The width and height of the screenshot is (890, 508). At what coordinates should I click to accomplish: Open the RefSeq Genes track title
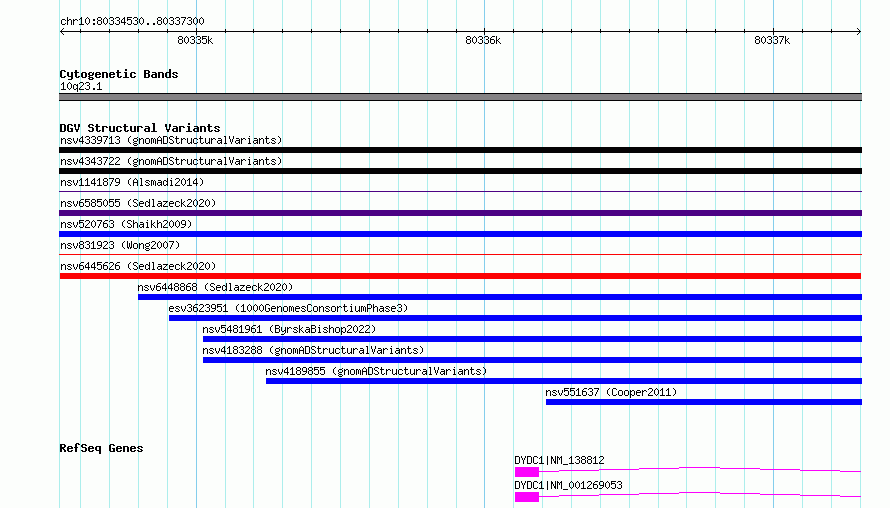coord(101,448)
